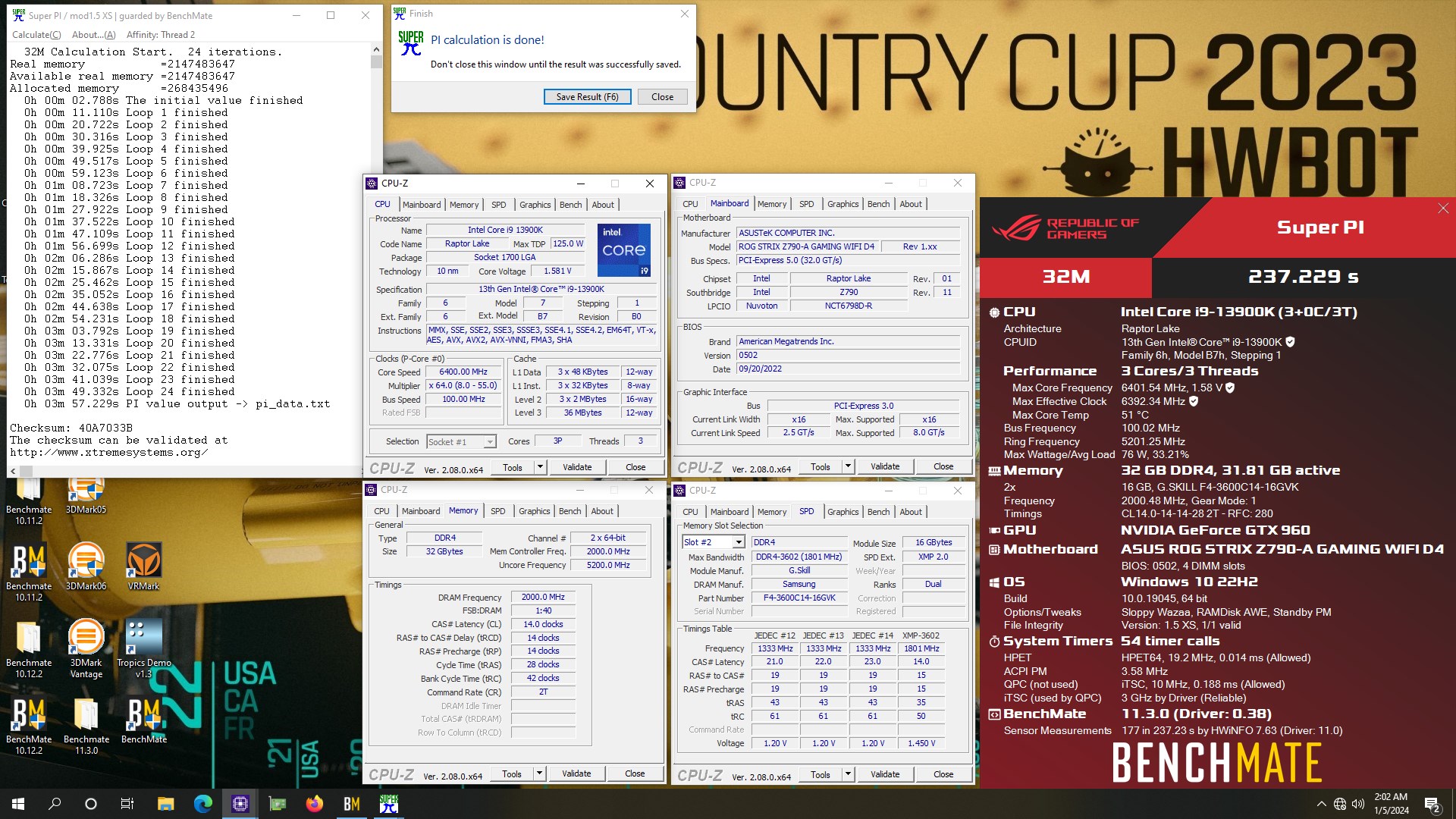The height and width of the screenshot is (819, 1456).
Task: Open the notification center icon
Action: click(1432, 804)
